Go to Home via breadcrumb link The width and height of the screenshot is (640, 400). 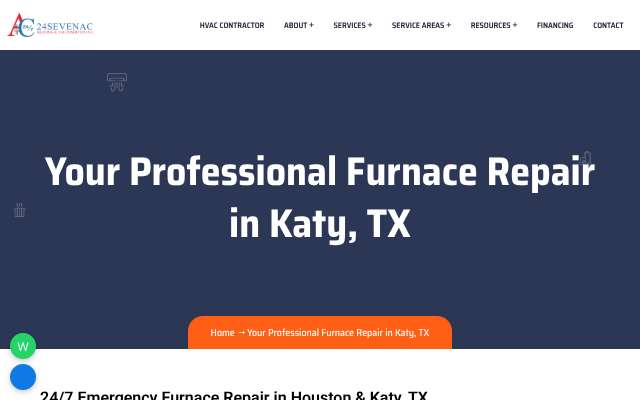222,333
